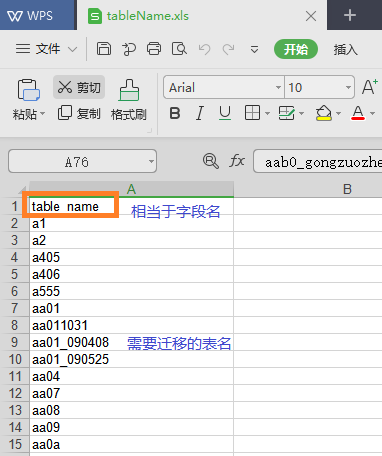Image resolution: width=382 pixels, height=456 pixels.
Task: Select the cell with value a2
Action: point(131,240)
